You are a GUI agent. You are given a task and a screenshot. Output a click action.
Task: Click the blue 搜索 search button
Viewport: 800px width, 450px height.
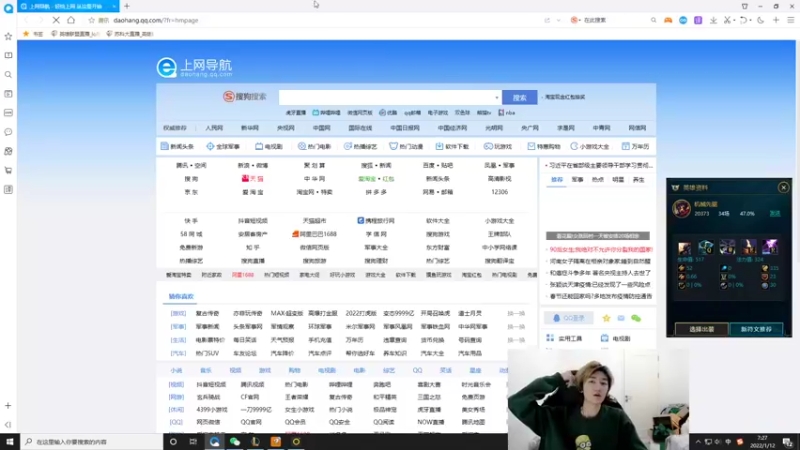(x=519, y=97)
